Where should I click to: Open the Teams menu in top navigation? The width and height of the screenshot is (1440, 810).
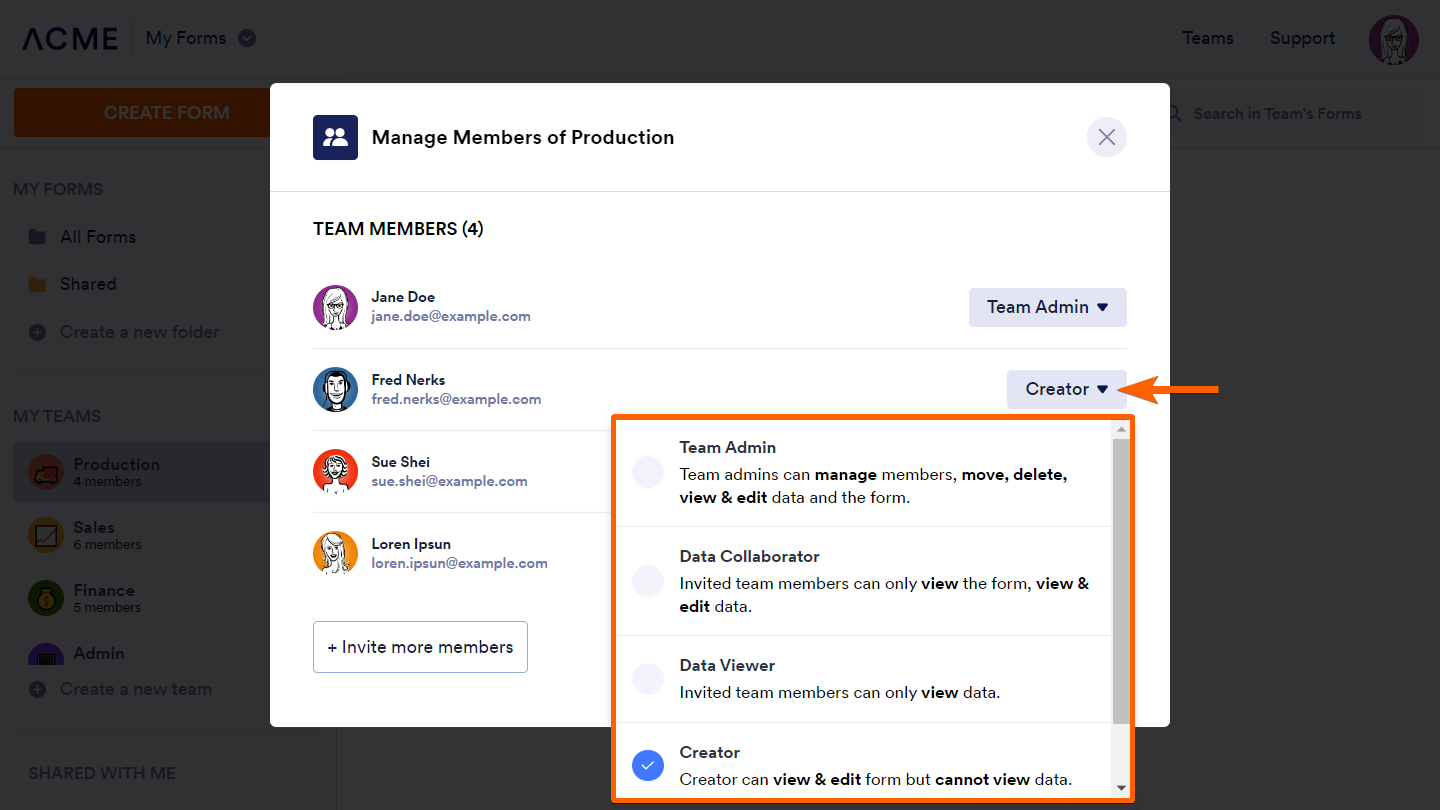(1207, 38)
